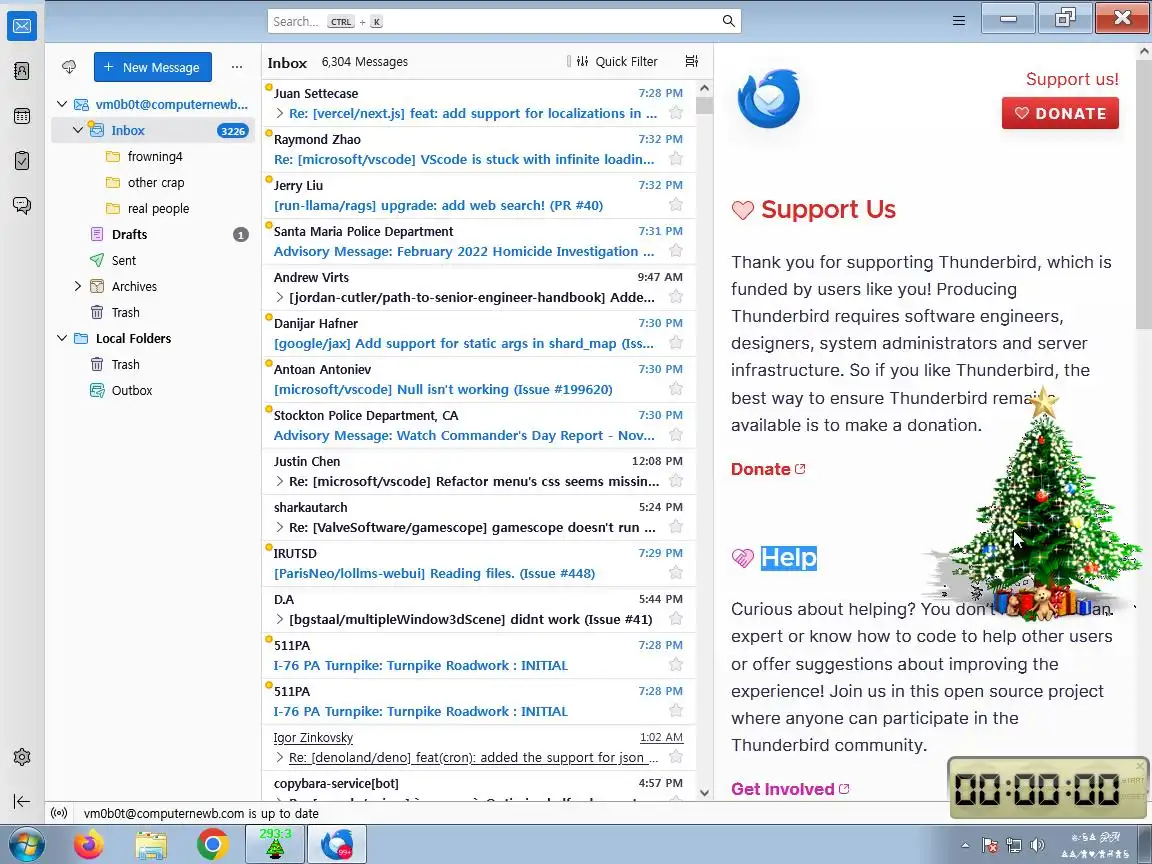
Task: Star the Jerry Liu message
Action: click(x=676, y=205)
